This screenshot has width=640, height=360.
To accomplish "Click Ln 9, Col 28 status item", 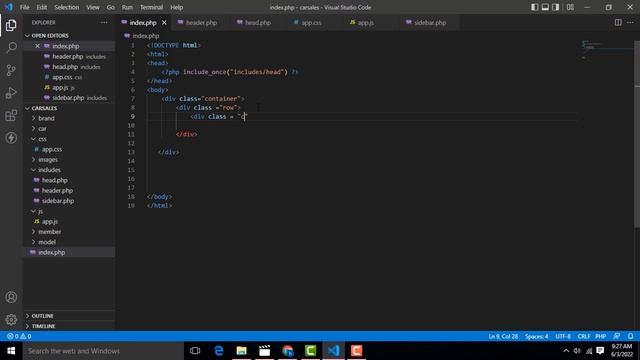I will (x=503, y=336).
